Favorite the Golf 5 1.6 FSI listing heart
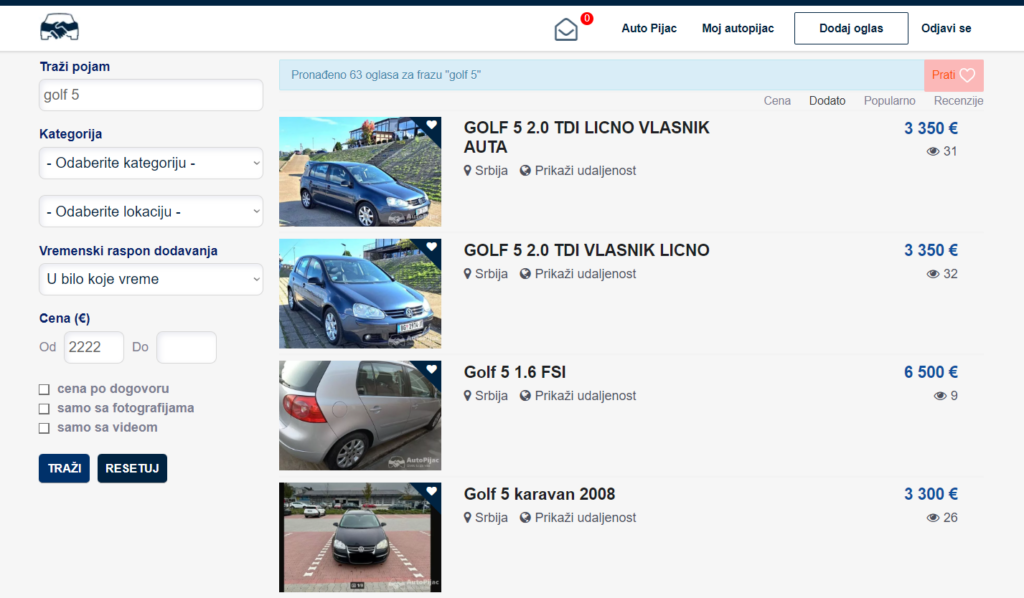1024x598 pixels. 432,369
